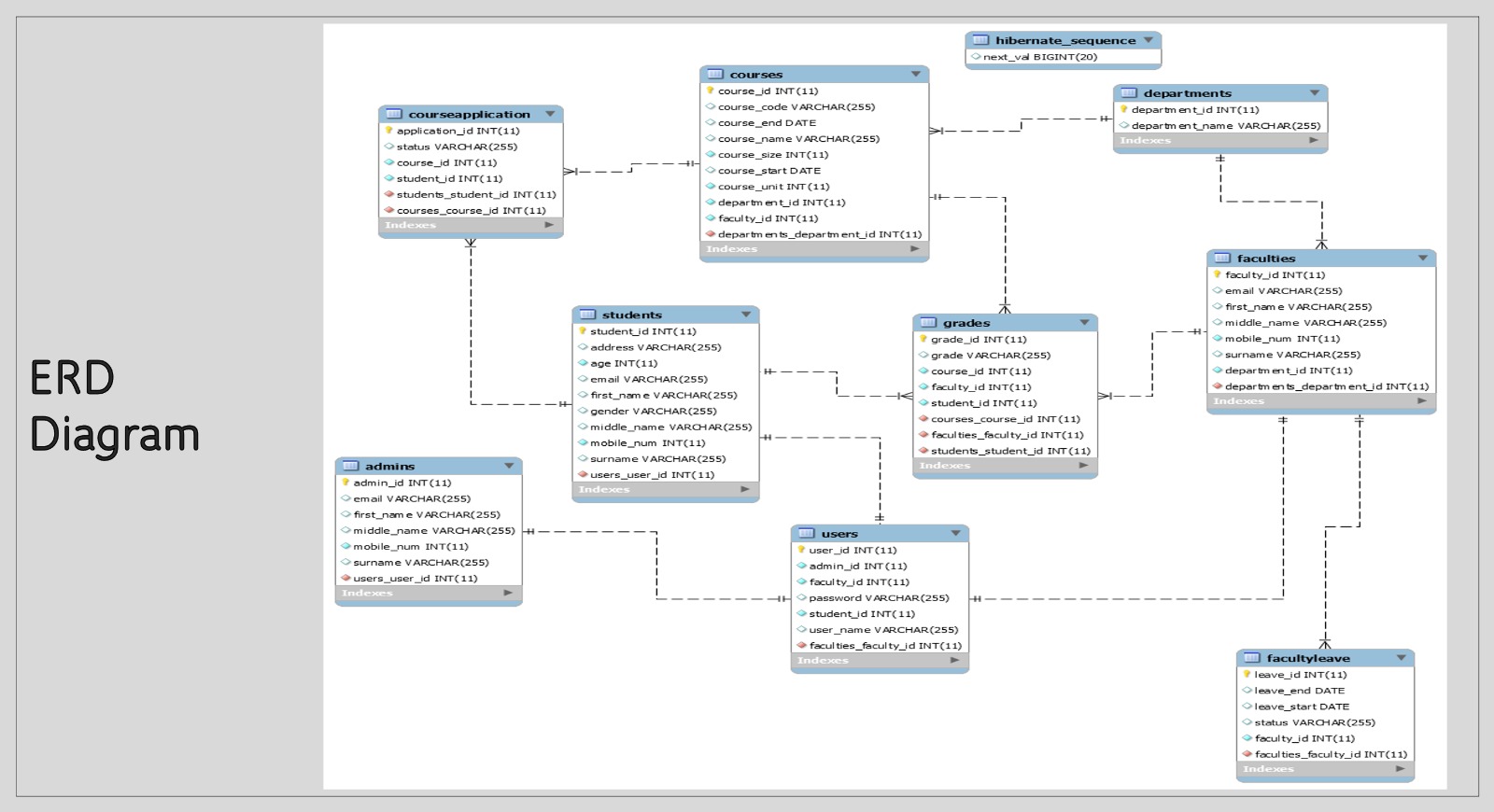Click the table icon of hibernate_sequence

coord(980,40)
